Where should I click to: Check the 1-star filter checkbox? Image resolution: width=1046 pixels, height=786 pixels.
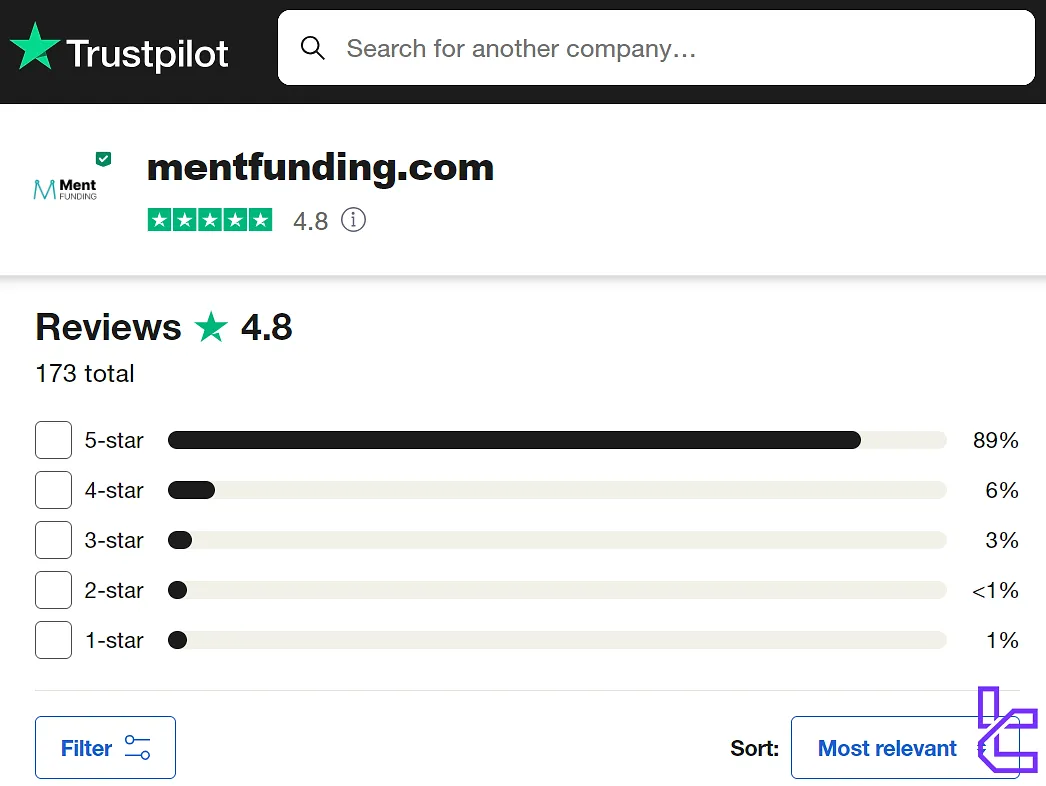pyautogui.click(x=53, y=640)
